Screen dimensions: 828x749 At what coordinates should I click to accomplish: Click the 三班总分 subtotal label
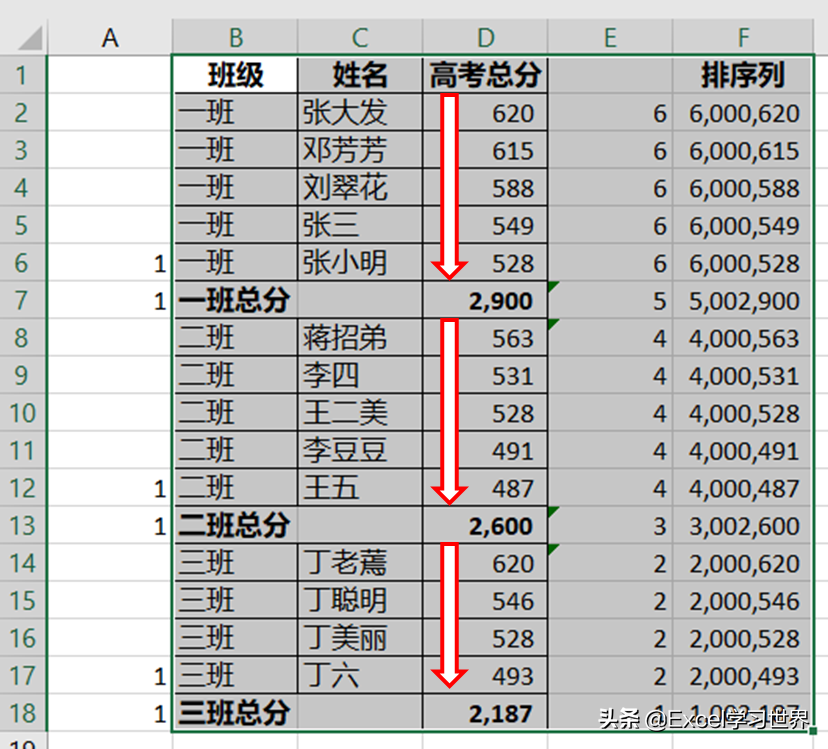point(234,713)
